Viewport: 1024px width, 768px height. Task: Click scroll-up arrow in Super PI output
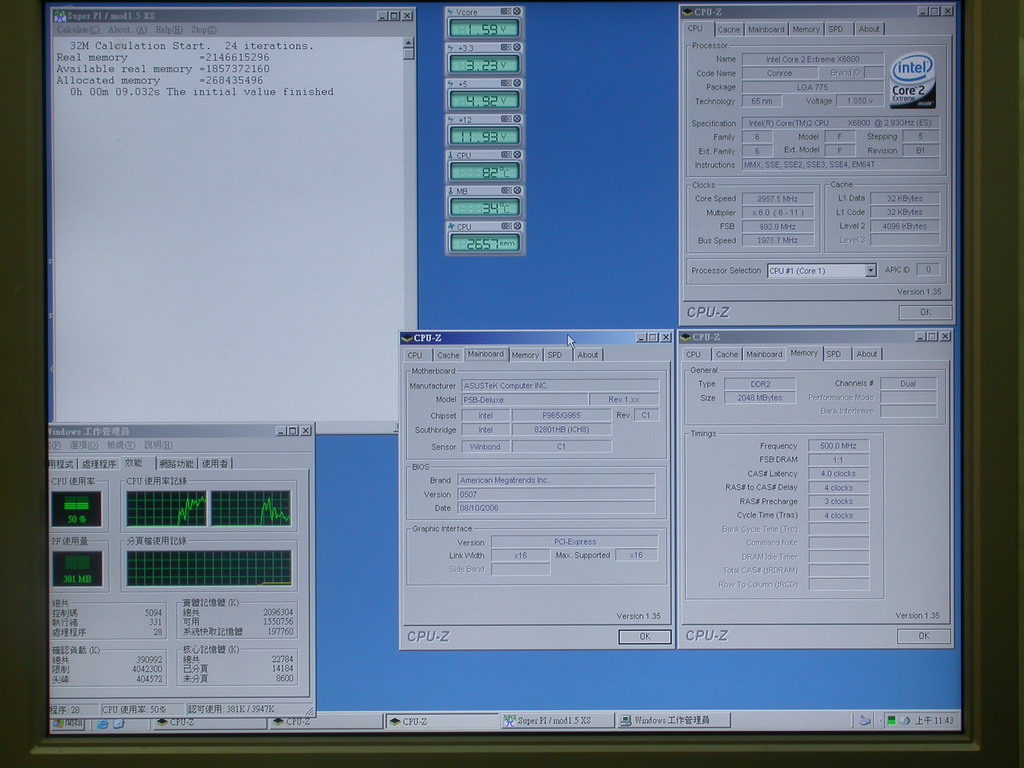(408, 44)
